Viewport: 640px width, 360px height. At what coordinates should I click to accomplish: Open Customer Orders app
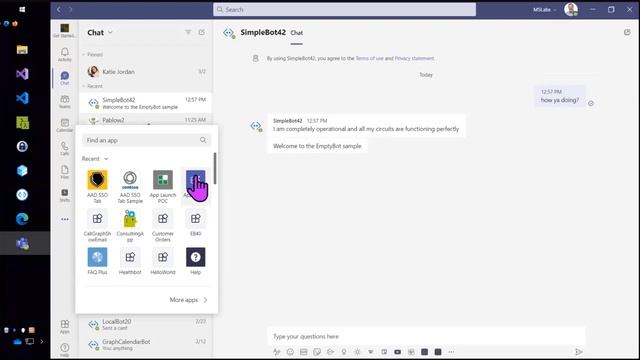(163, 225)
